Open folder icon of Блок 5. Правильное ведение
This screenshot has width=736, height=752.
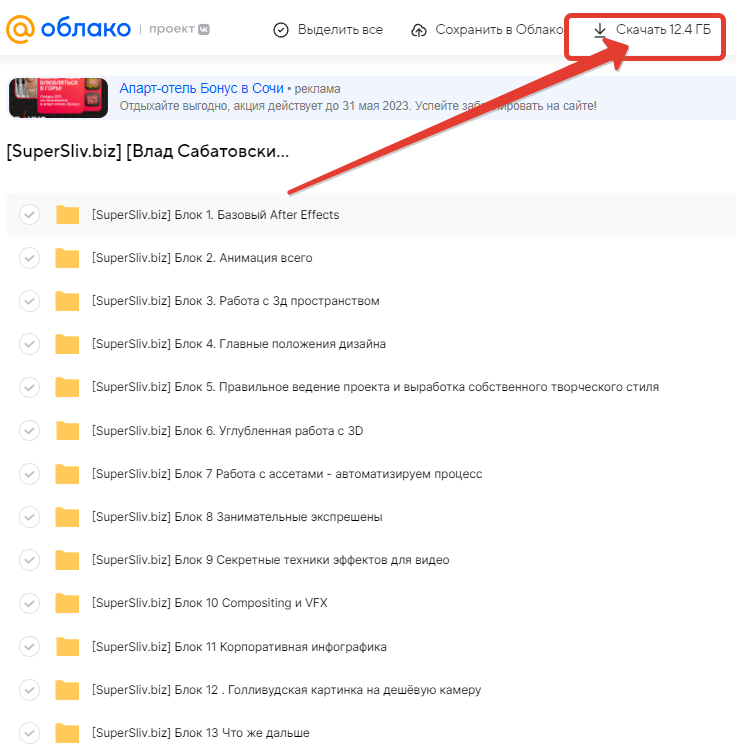tap(67, 387)
